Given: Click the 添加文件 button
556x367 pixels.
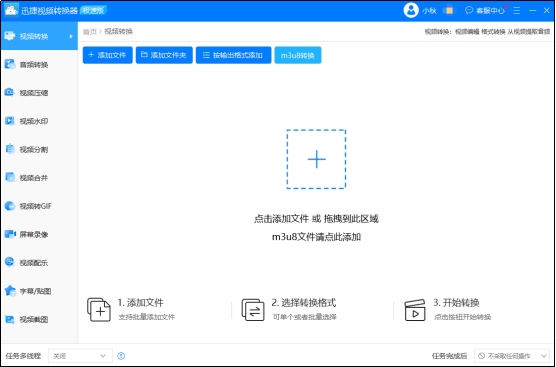Looking at the screenshot, I should tap(107, 55).
